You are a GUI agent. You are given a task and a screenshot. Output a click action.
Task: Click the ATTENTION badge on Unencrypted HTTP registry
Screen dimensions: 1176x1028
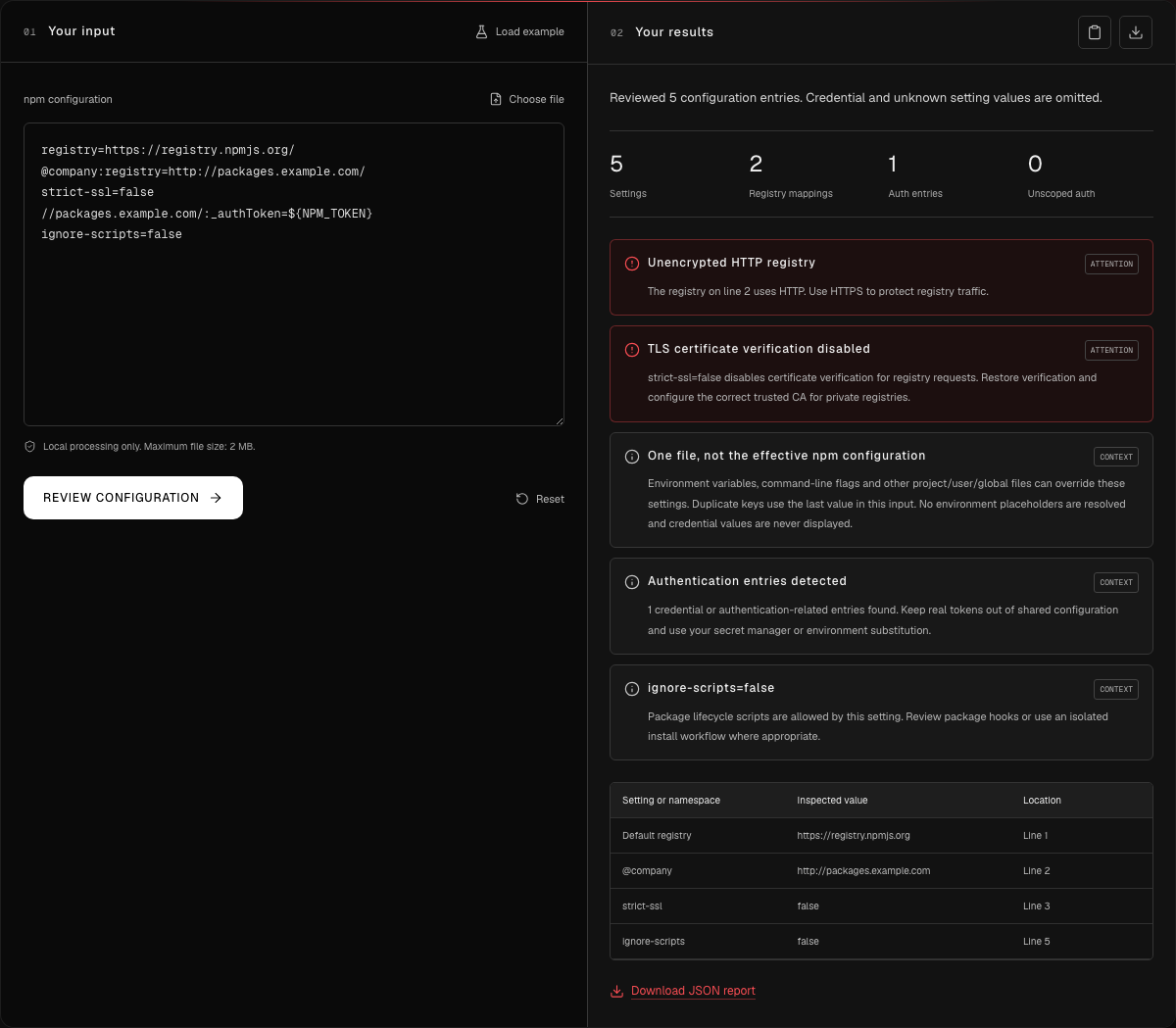(1111, 264)
